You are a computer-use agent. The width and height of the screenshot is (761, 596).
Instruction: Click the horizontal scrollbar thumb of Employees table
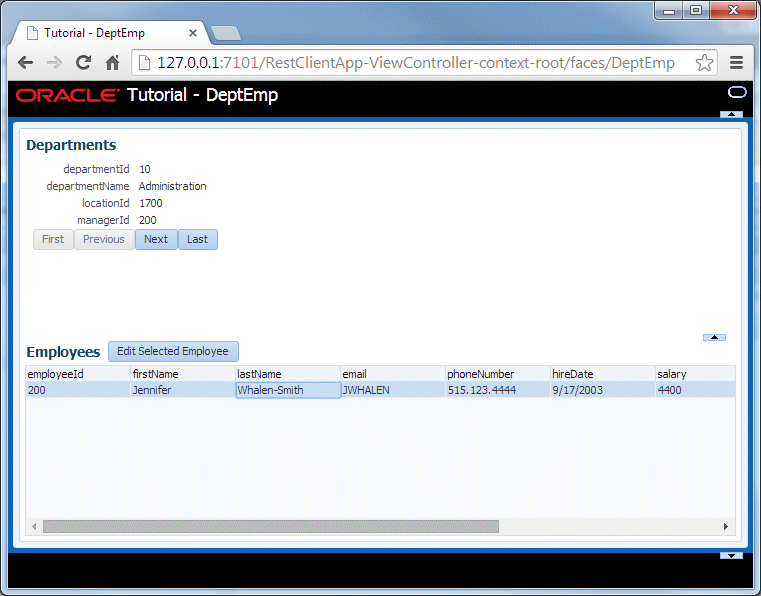[x=271, y=527]
